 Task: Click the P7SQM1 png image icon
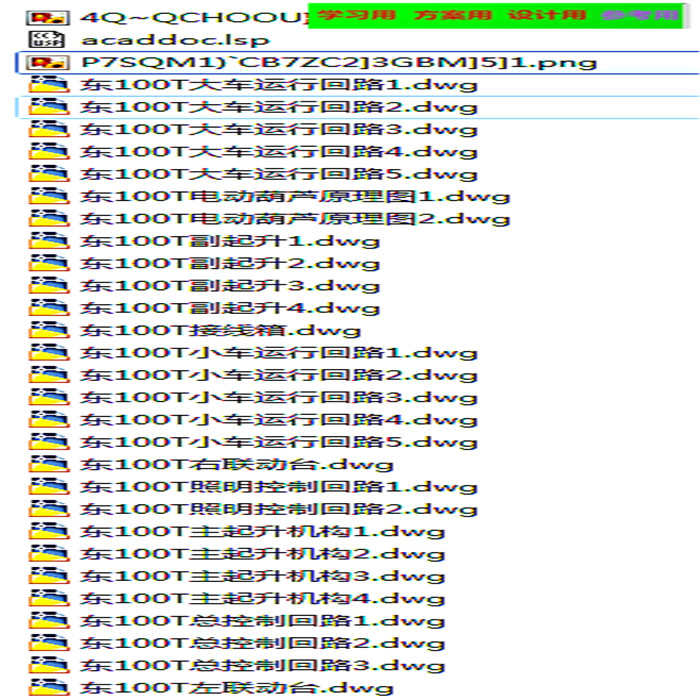(48, 62)
